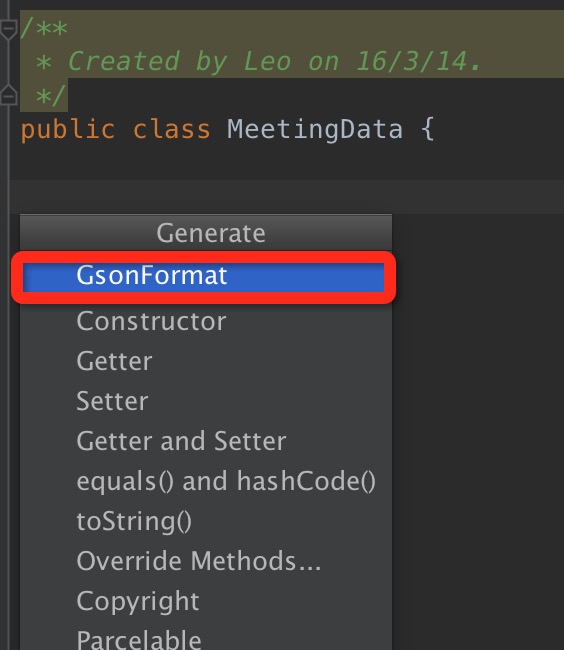Click the /** comment opening line
564x650 pixels.
[x=44, y=29]
